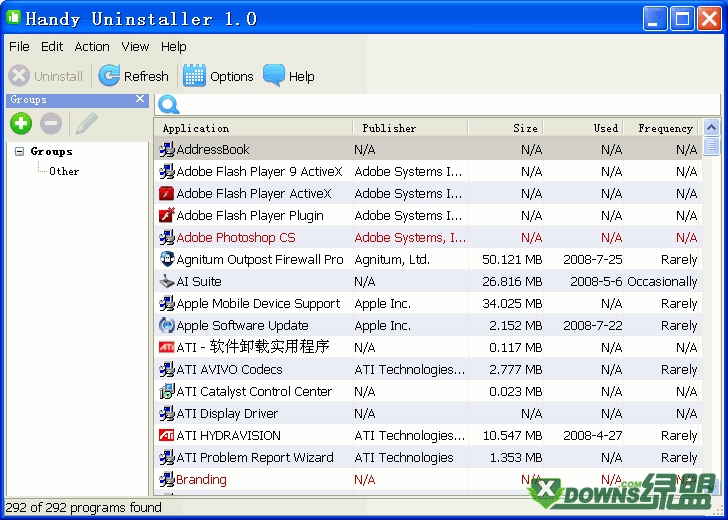Select the Groups root tree item

click(51, 151)
